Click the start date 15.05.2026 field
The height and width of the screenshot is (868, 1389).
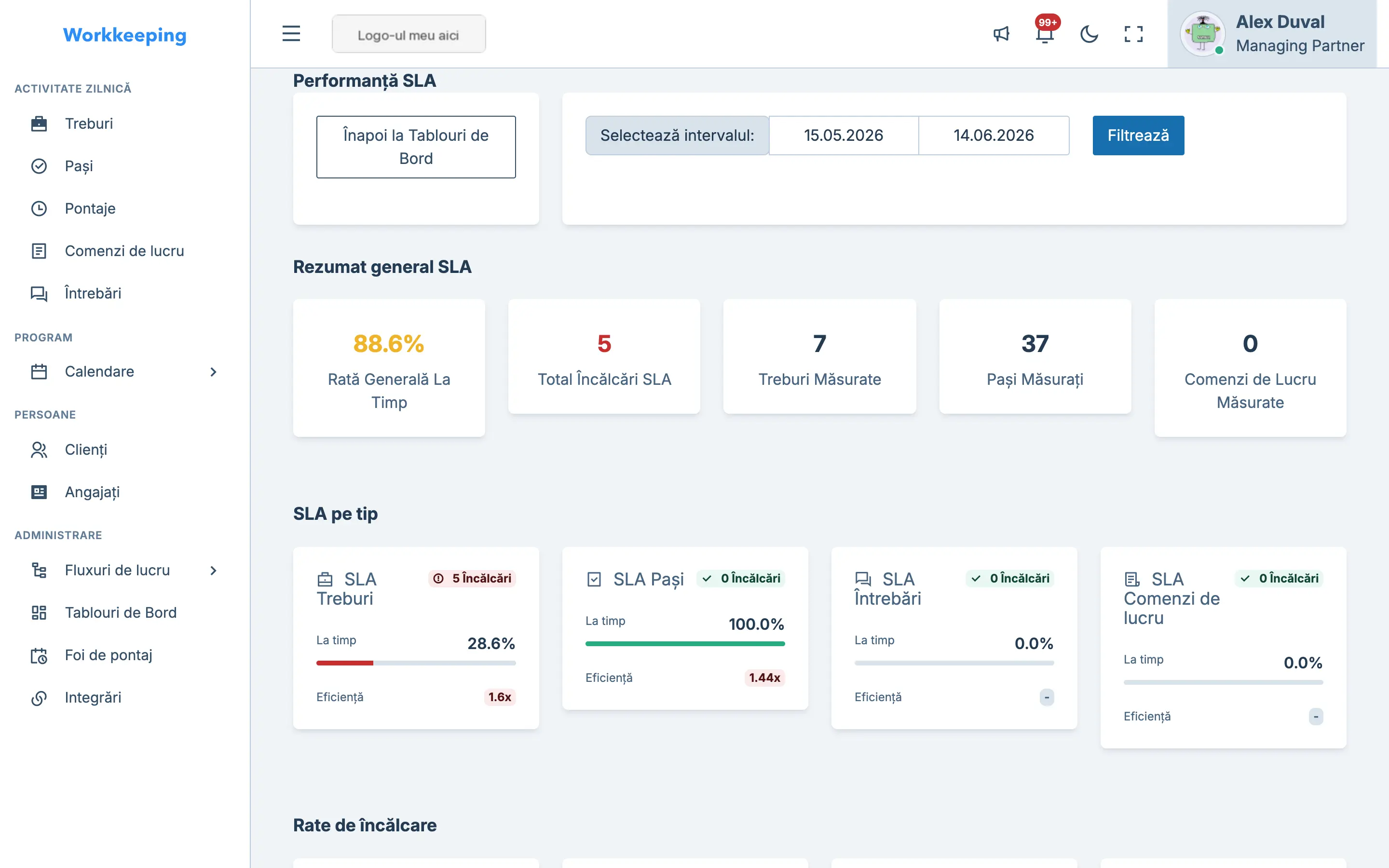click(x=843, y=136)
